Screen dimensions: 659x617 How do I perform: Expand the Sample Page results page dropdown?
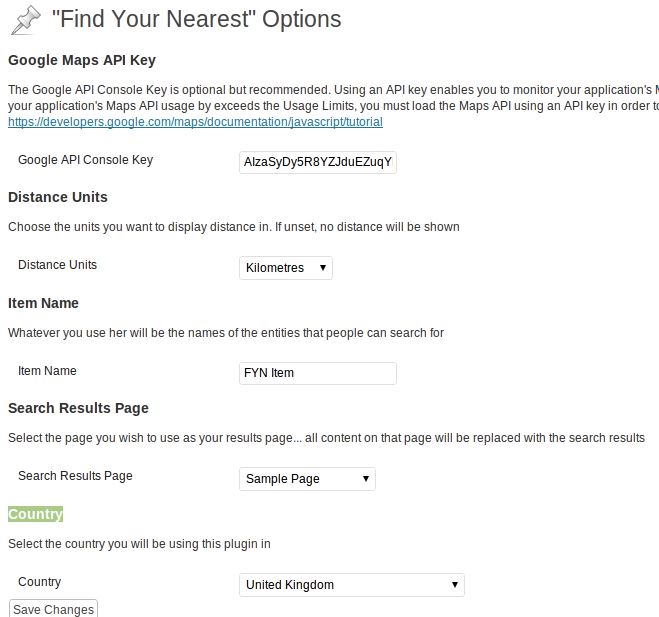[x=307, y=479]
